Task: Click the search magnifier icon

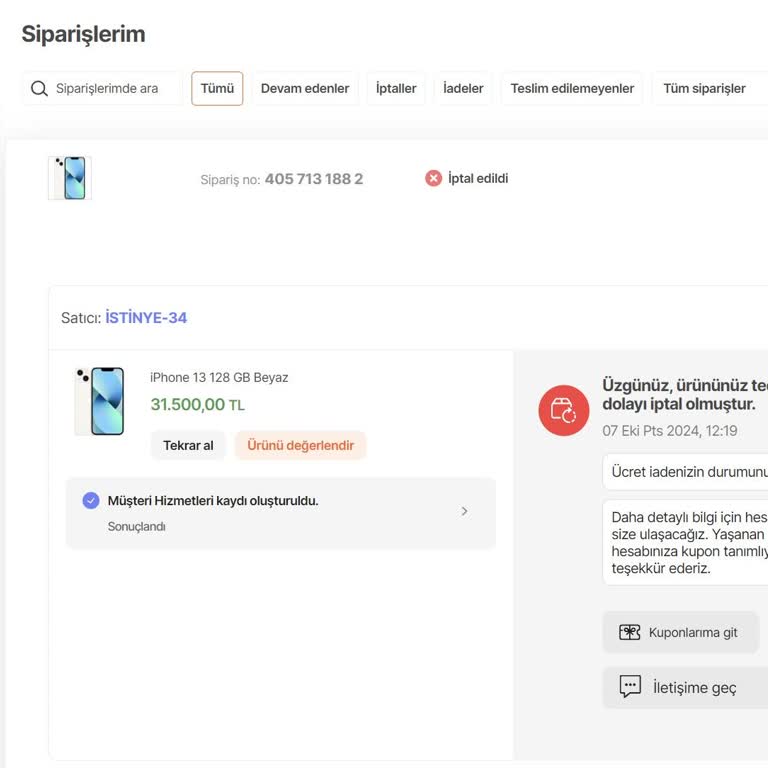Action: pos(39,89)
